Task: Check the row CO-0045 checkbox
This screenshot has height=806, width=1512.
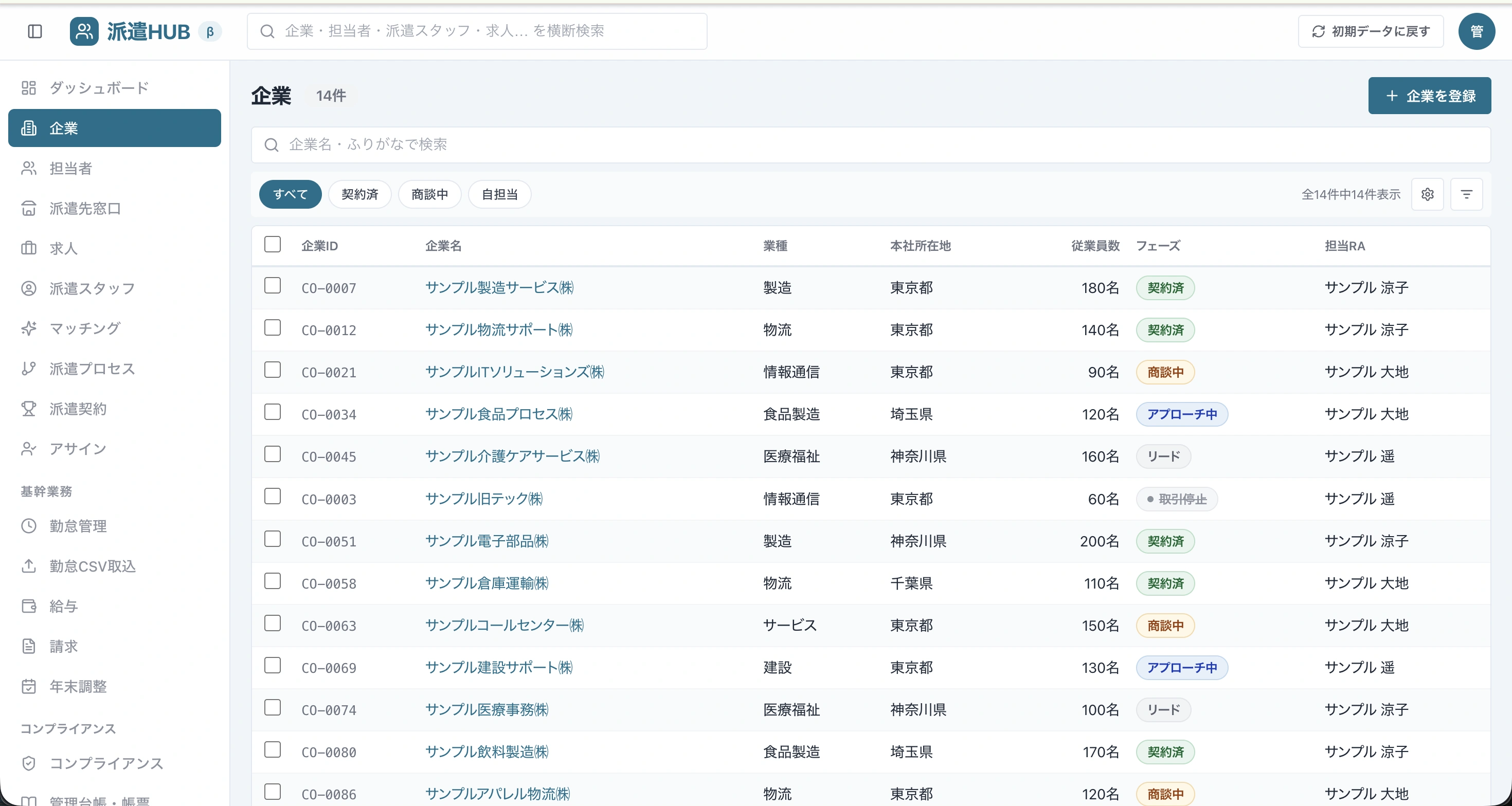Action: pos(273,454)
